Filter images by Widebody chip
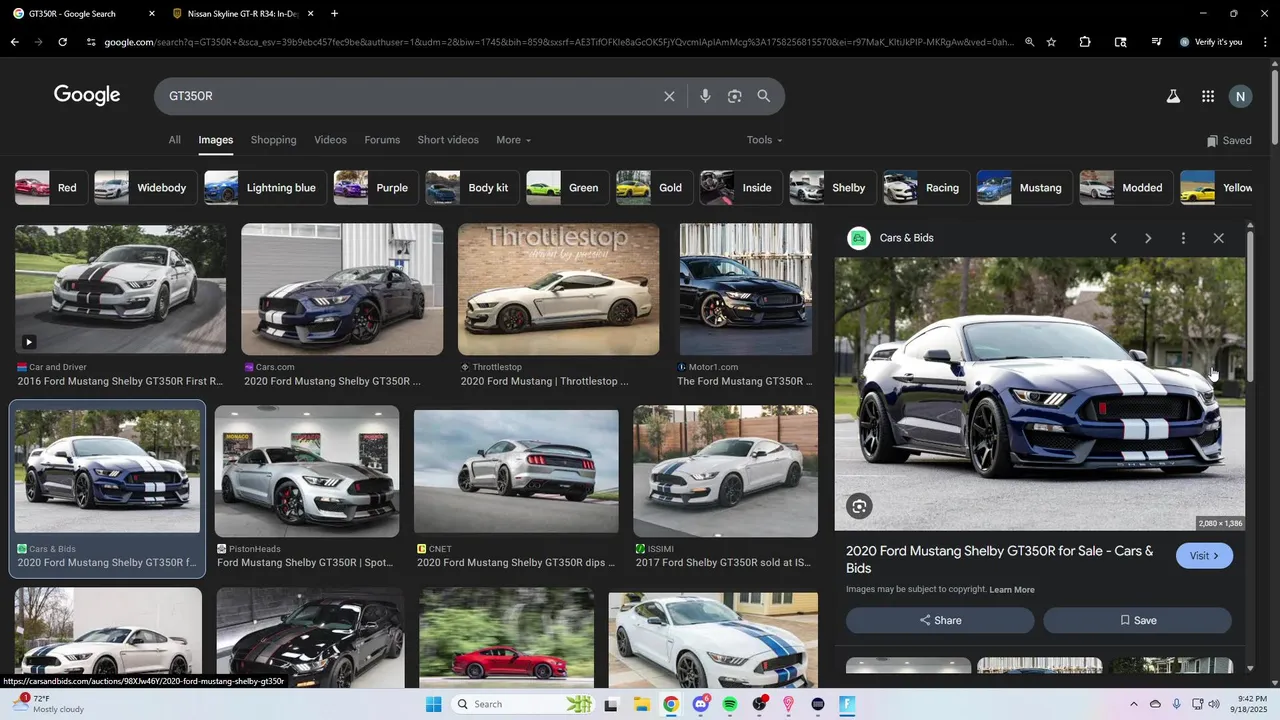This screenshot has width=1280, height=720. pos(145,188)
